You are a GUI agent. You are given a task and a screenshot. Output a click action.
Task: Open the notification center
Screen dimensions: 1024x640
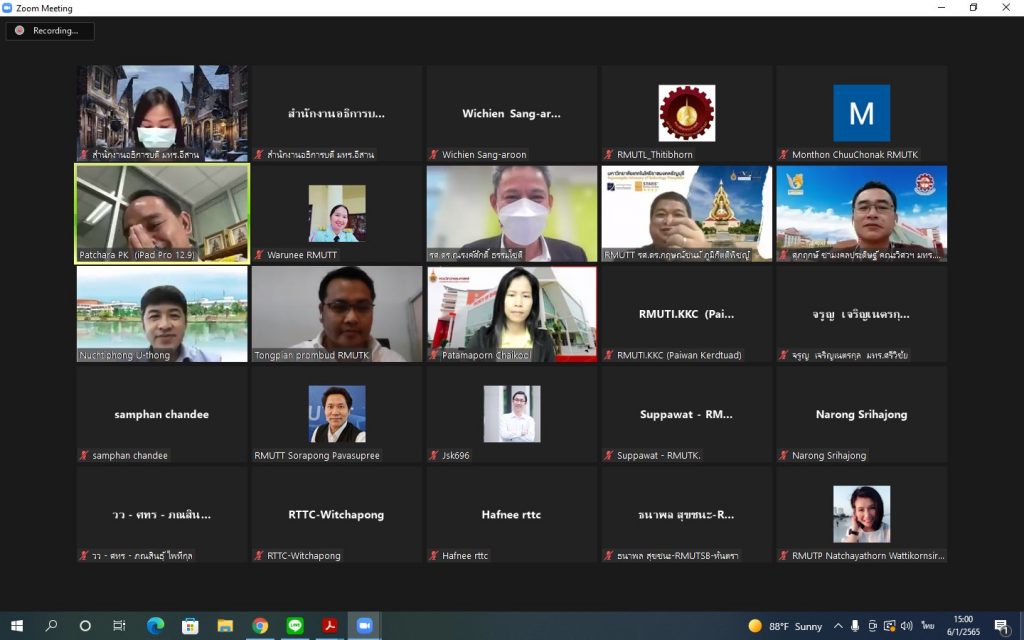click(x=1001, y=626)
